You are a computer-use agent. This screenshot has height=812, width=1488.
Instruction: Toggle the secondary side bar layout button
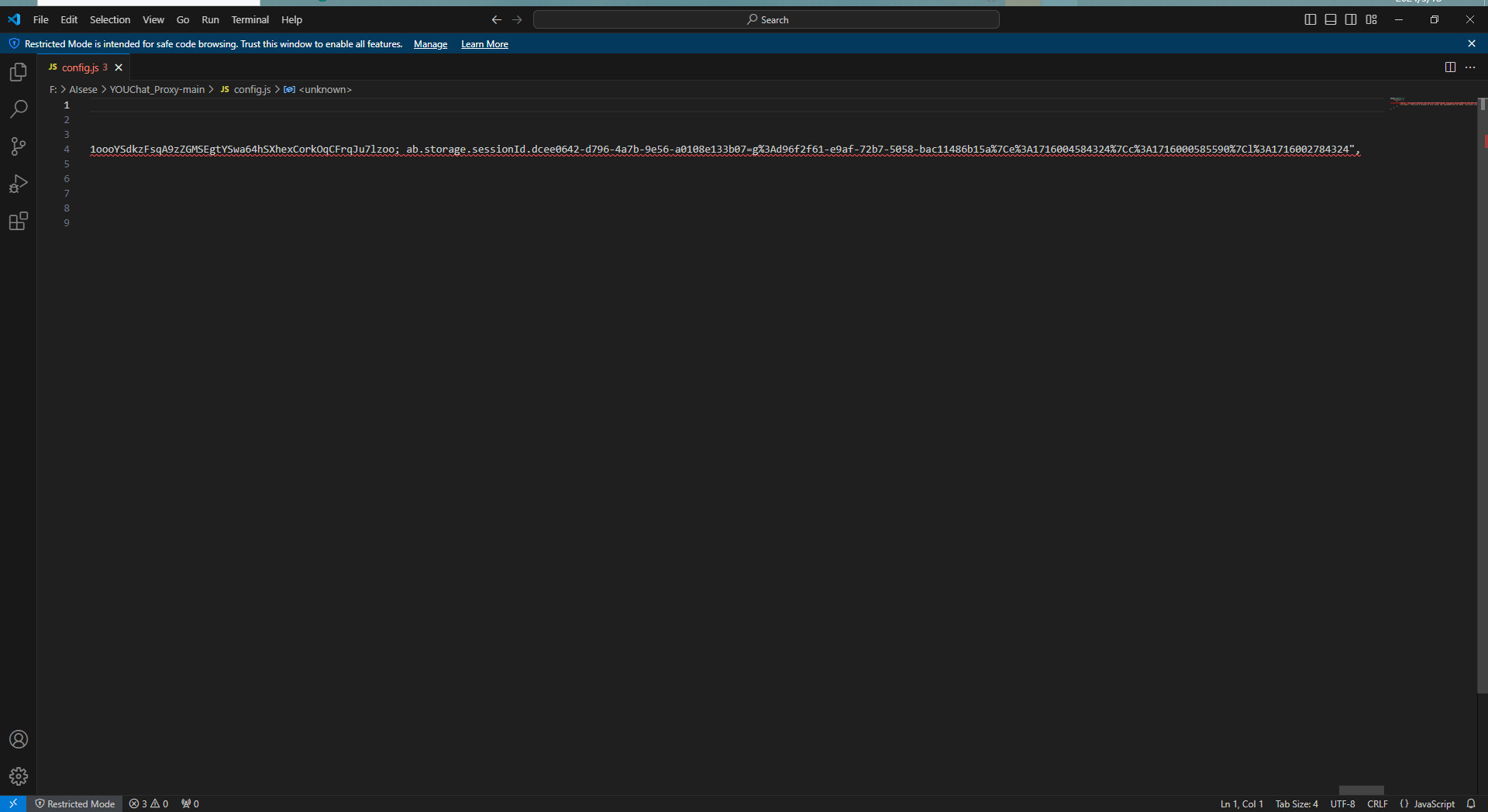(x=1351, y=19)
